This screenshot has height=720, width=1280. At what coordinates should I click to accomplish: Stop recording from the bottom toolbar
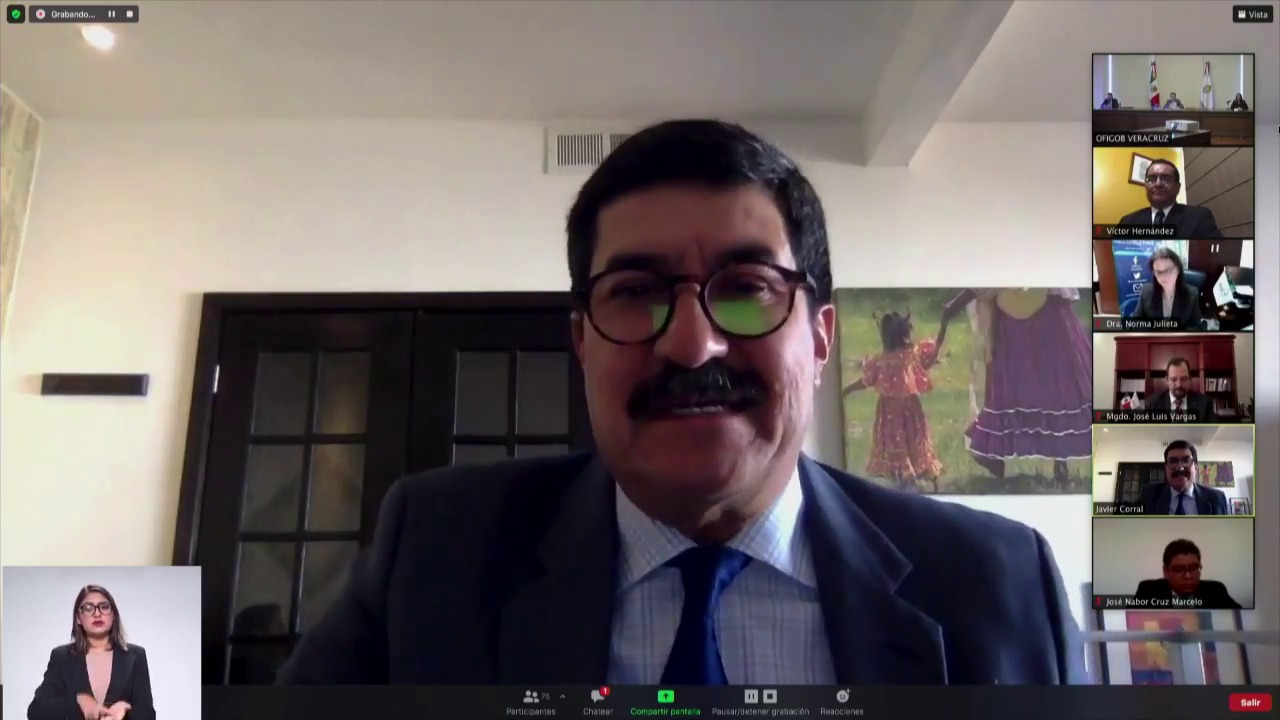click(x=770, y=696)
